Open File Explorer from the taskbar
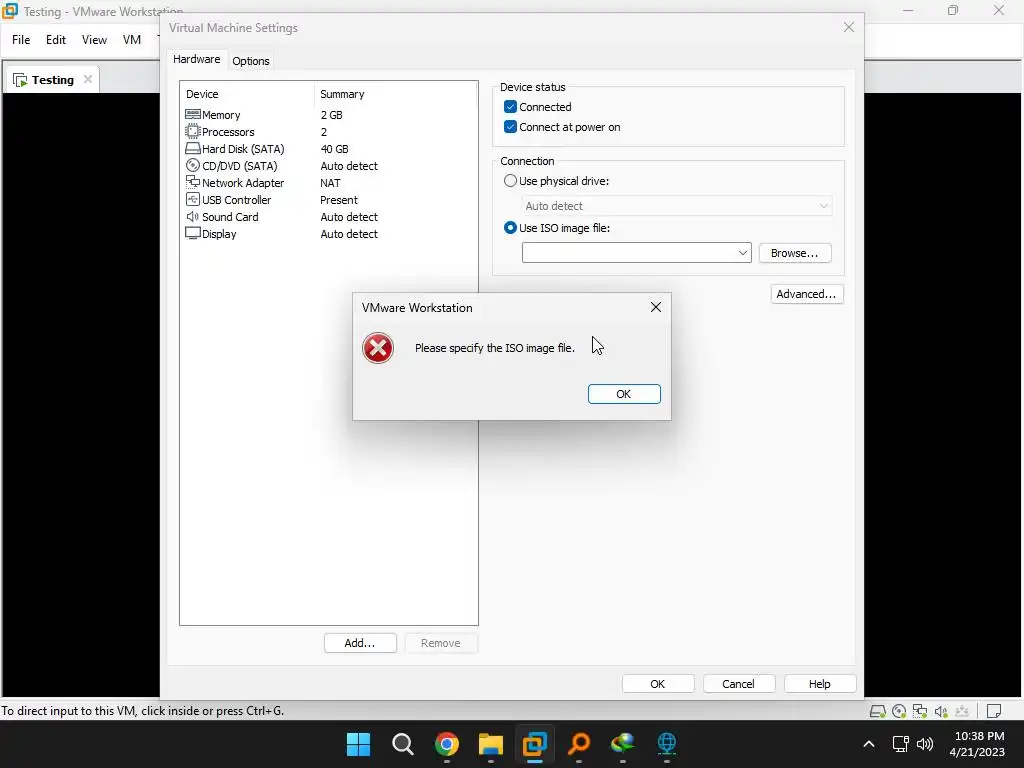 pyautogui.click(x=490, y=744)
